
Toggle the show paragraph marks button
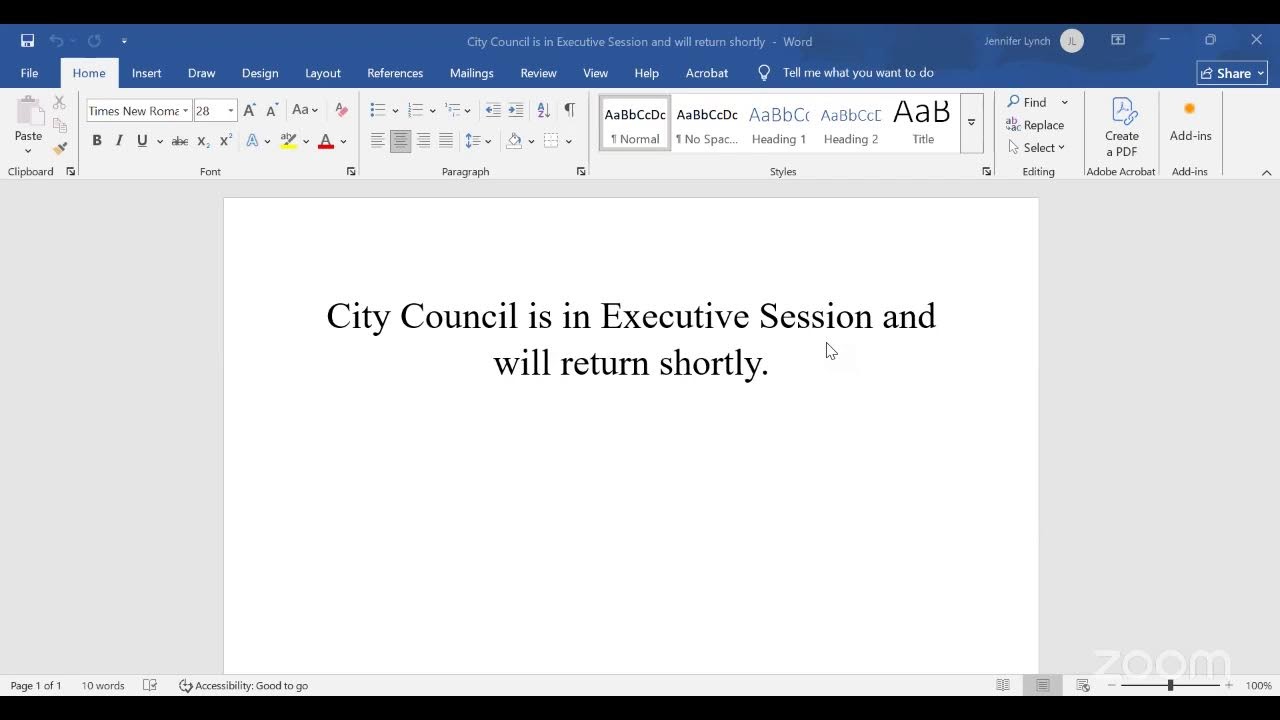click(569, 110)
